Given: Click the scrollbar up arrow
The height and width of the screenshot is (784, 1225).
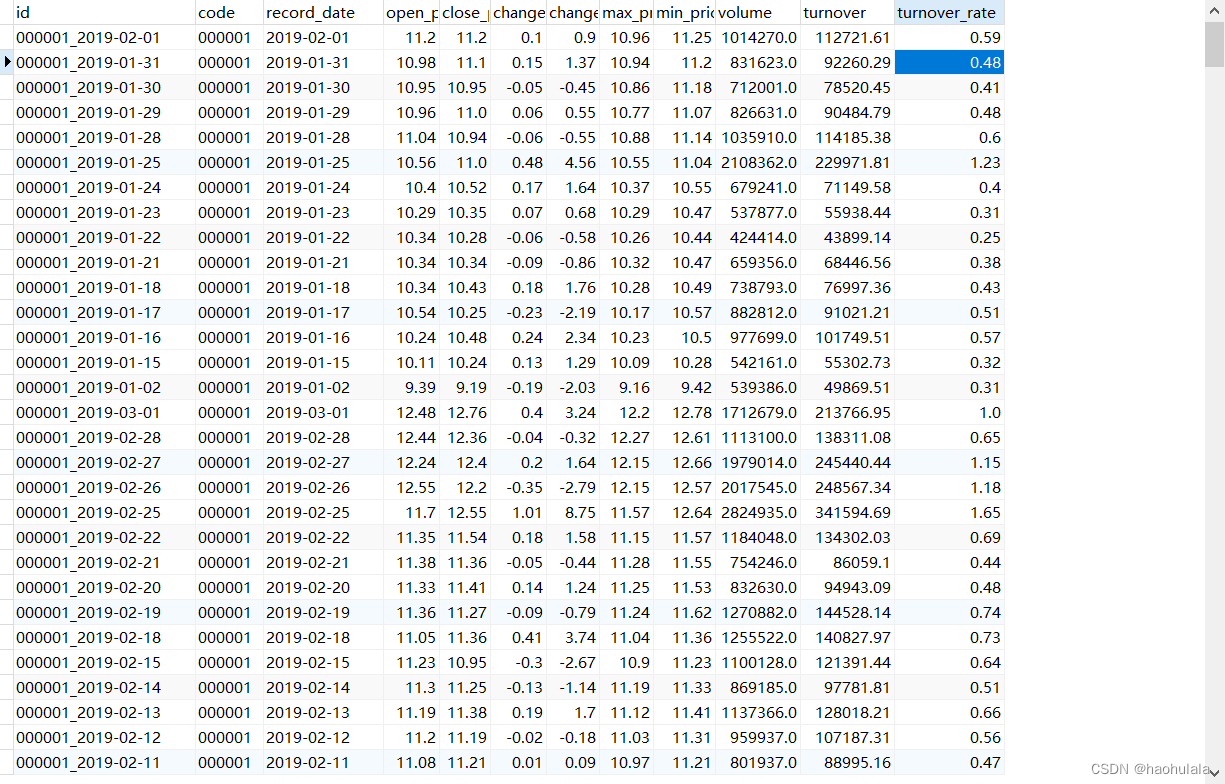Looking at the screenshot, I should [1216, 11].
